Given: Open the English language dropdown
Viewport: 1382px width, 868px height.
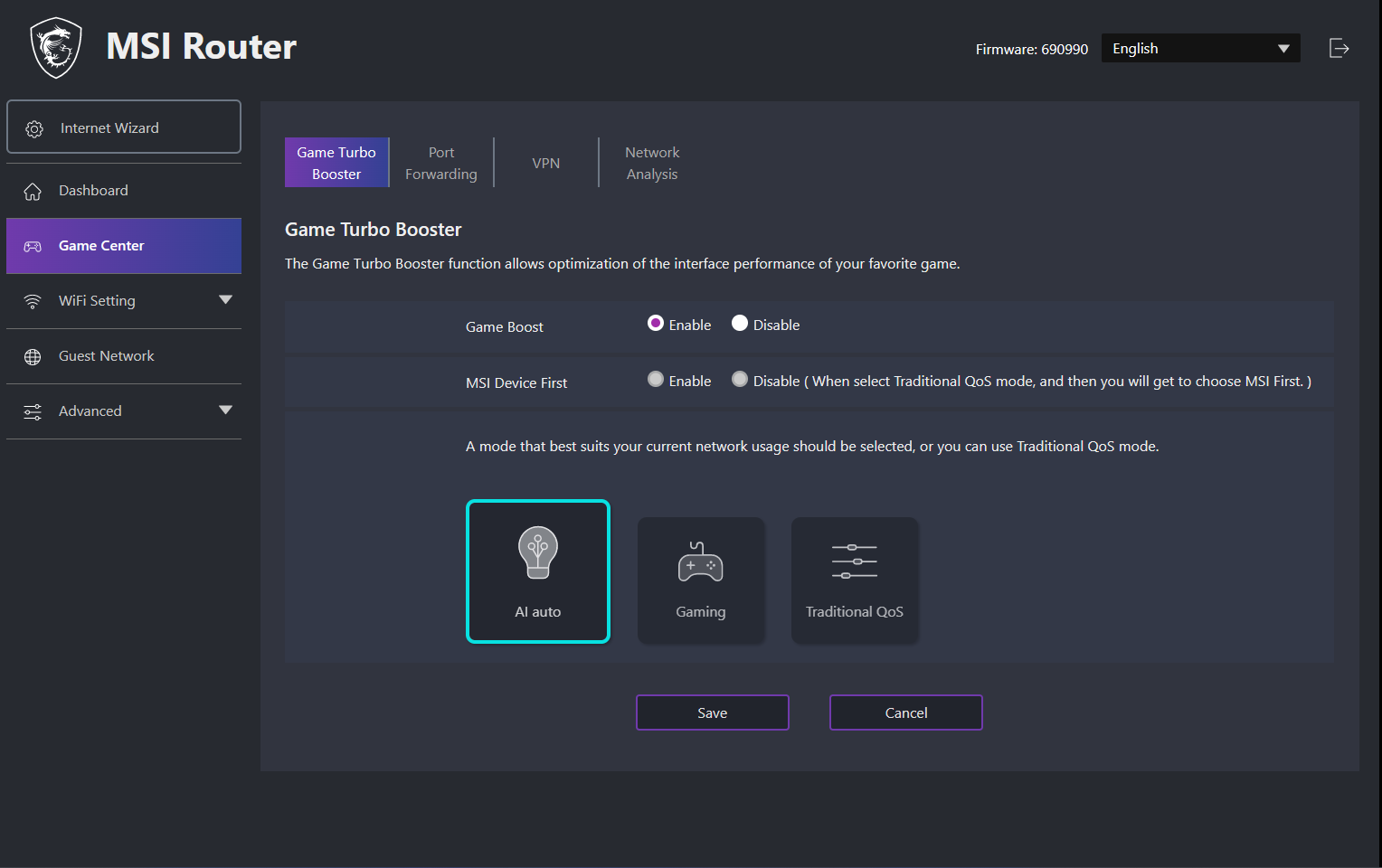Looking at the screenshot, I should click(1200, 49).
